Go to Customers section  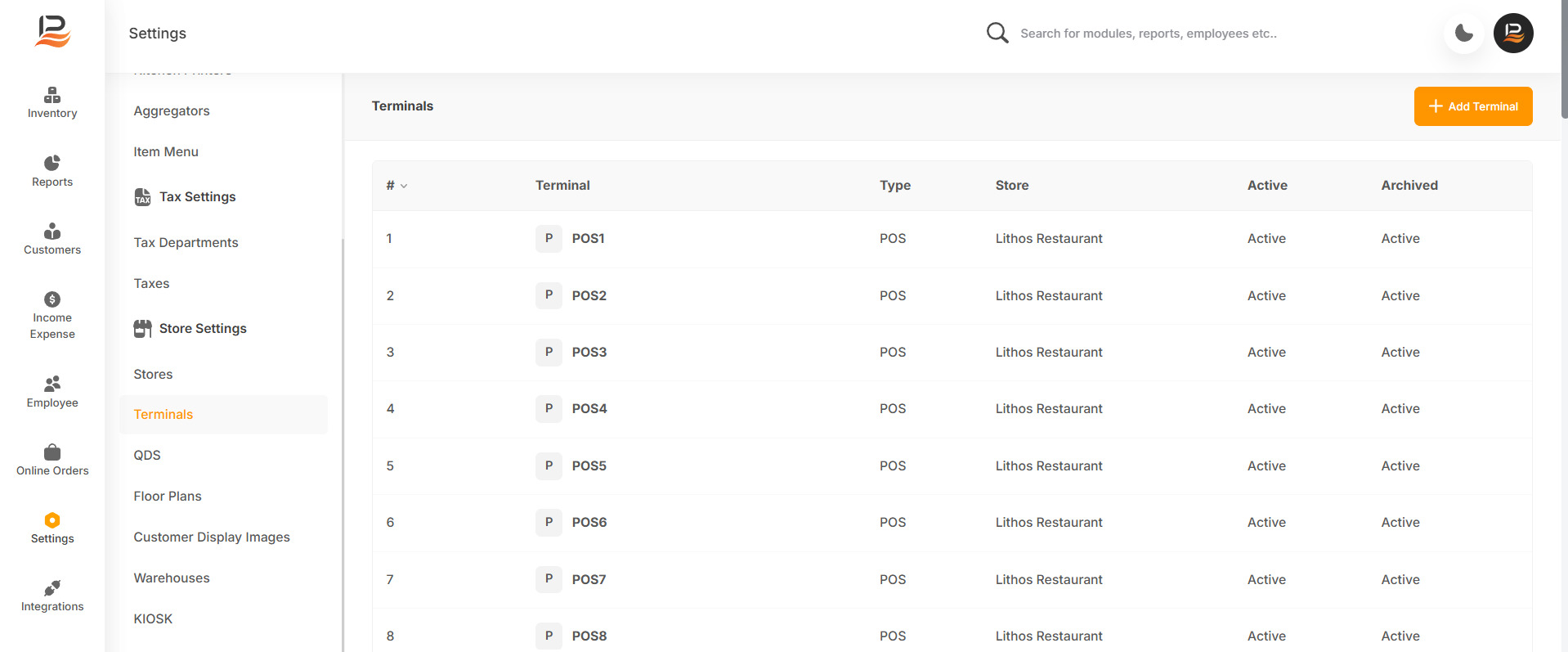click(52, 239)
